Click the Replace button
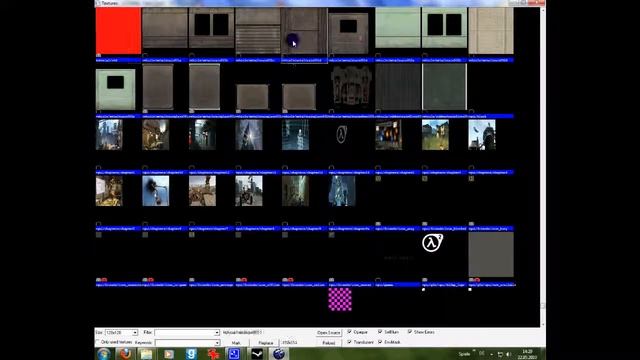640x360 pixels. (266, 343)
